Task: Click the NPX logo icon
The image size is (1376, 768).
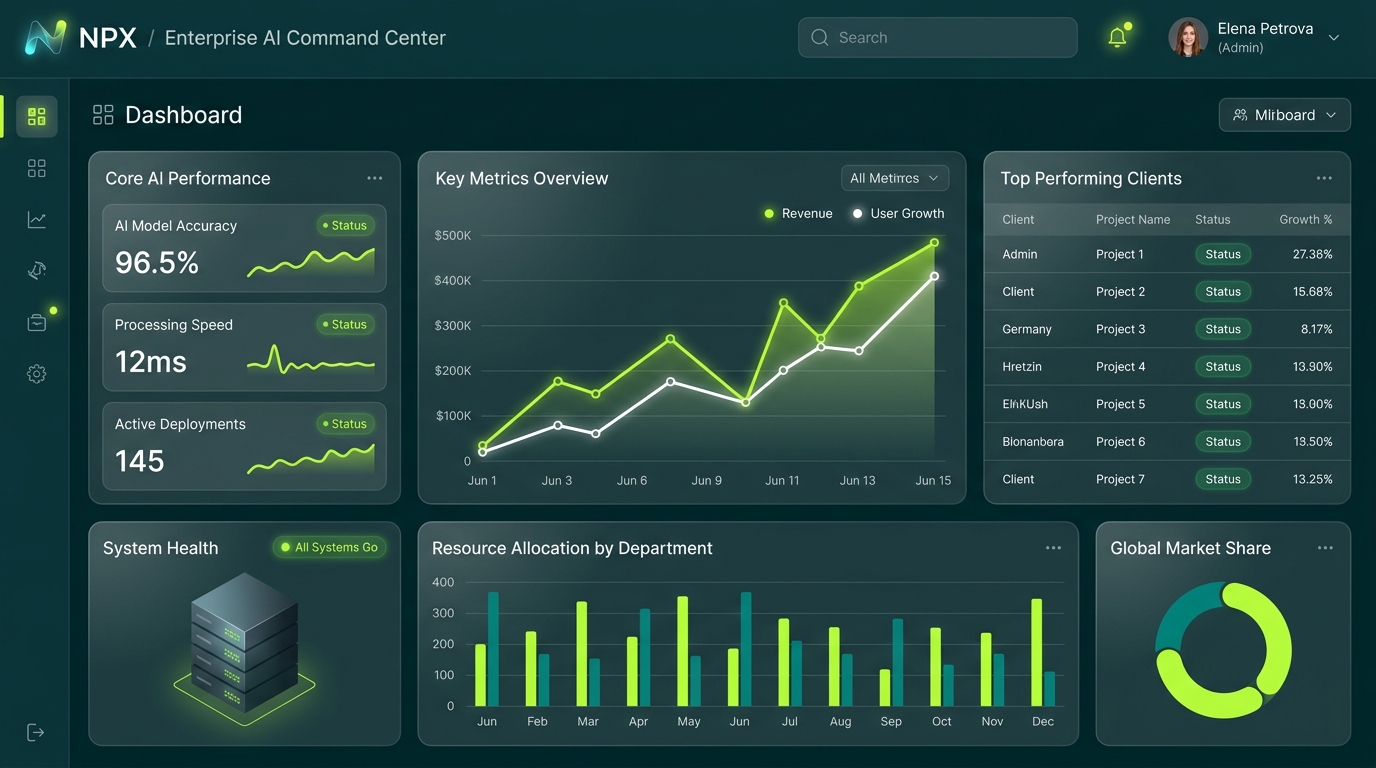Action: coord(45,38)
